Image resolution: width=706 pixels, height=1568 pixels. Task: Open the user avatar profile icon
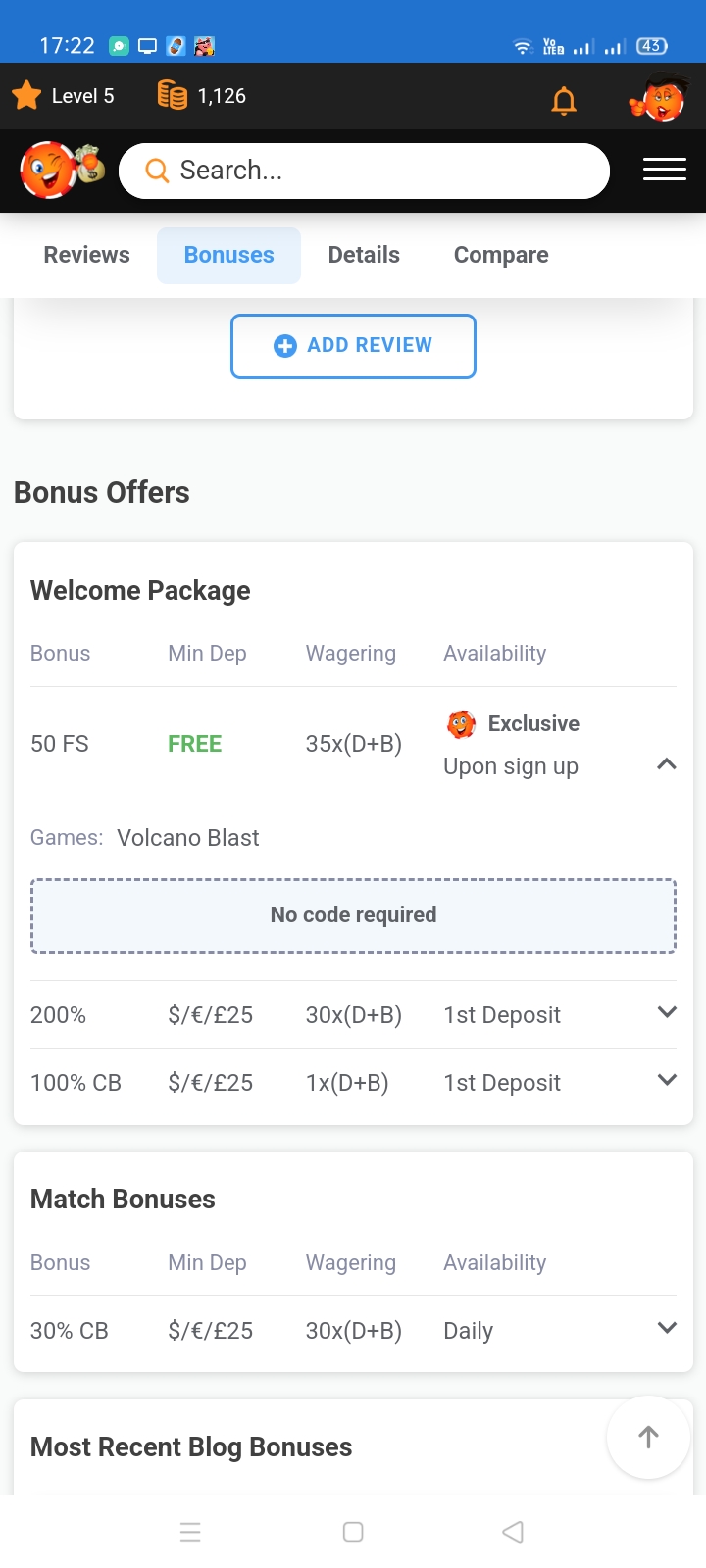659,99
